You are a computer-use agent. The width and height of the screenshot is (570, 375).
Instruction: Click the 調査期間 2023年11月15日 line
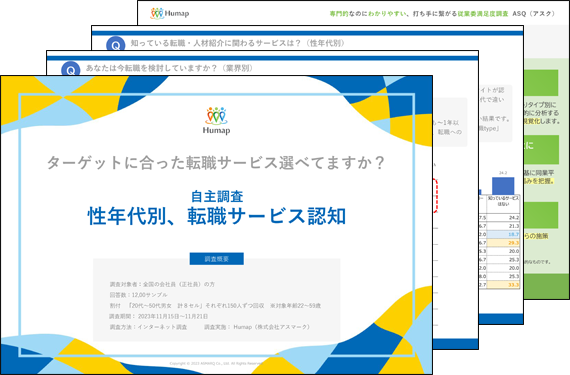pos(159,316)
